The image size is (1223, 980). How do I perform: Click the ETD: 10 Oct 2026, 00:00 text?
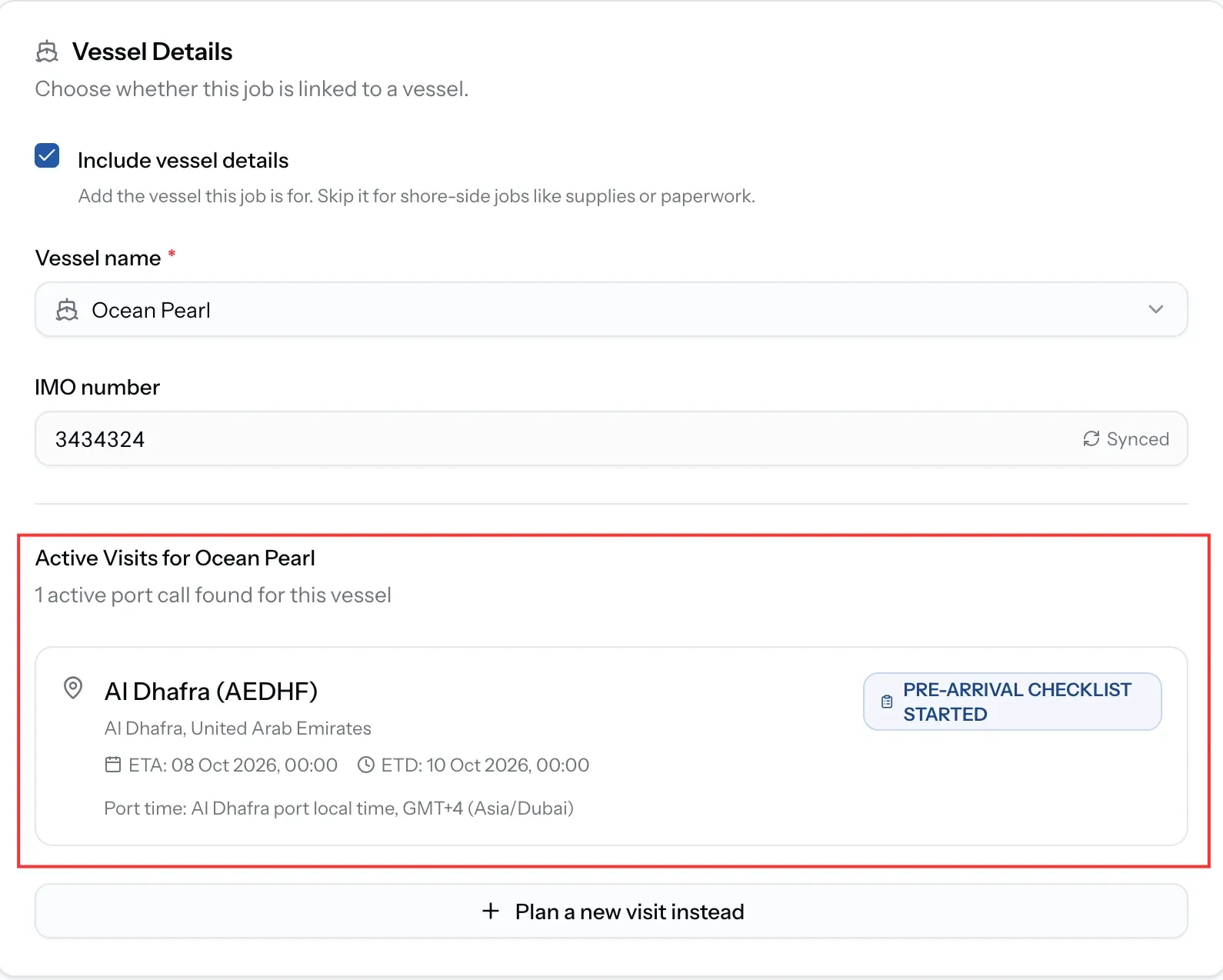click(x=485, y=765)
